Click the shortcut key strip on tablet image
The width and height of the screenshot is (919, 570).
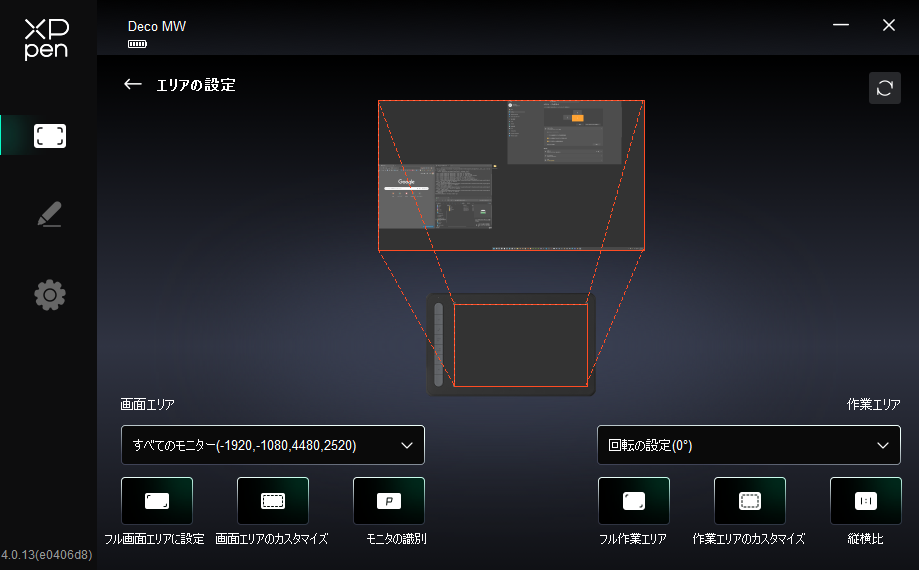click(439, 343)
